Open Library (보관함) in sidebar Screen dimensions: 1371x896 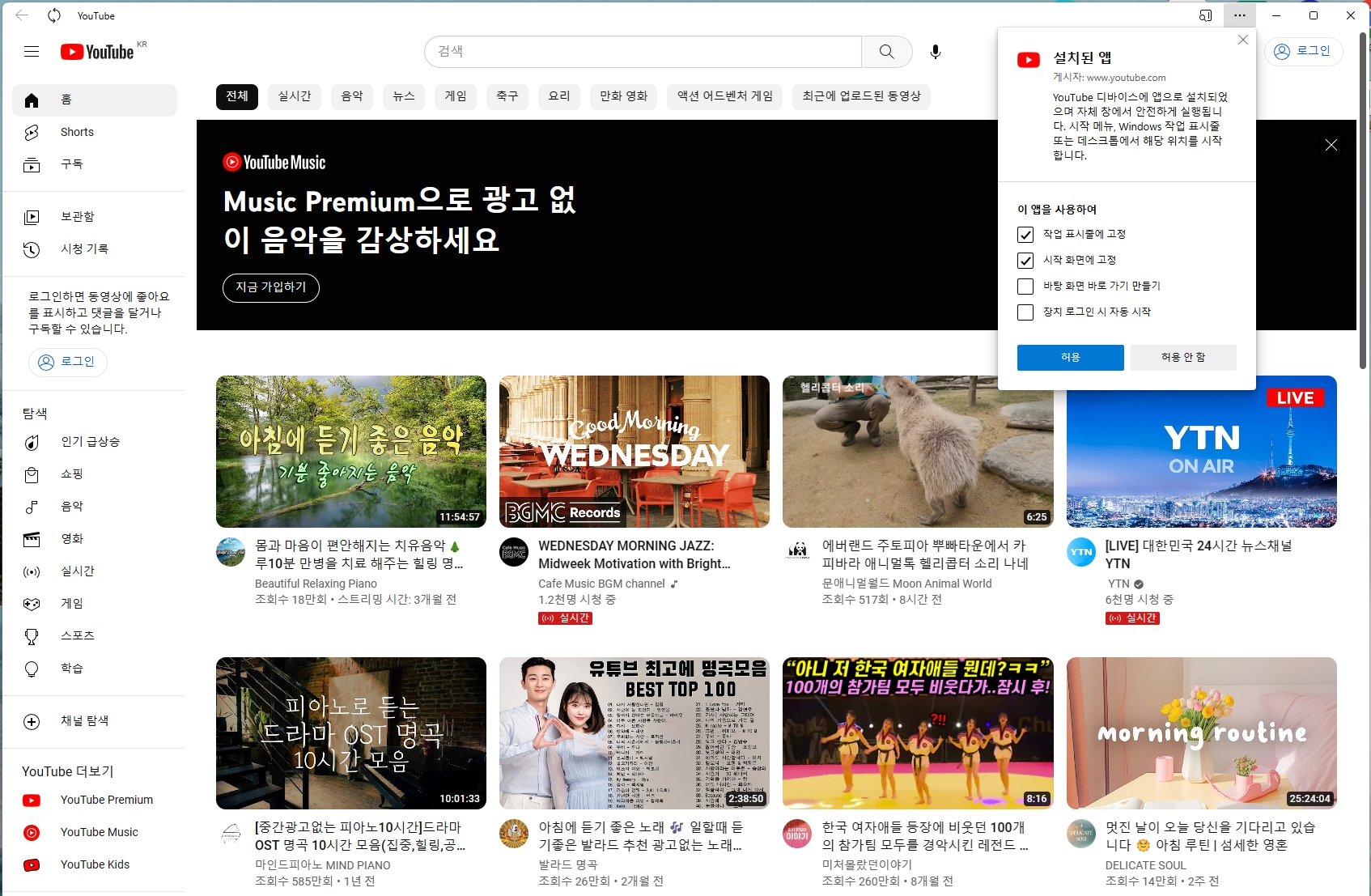(95, 217)
